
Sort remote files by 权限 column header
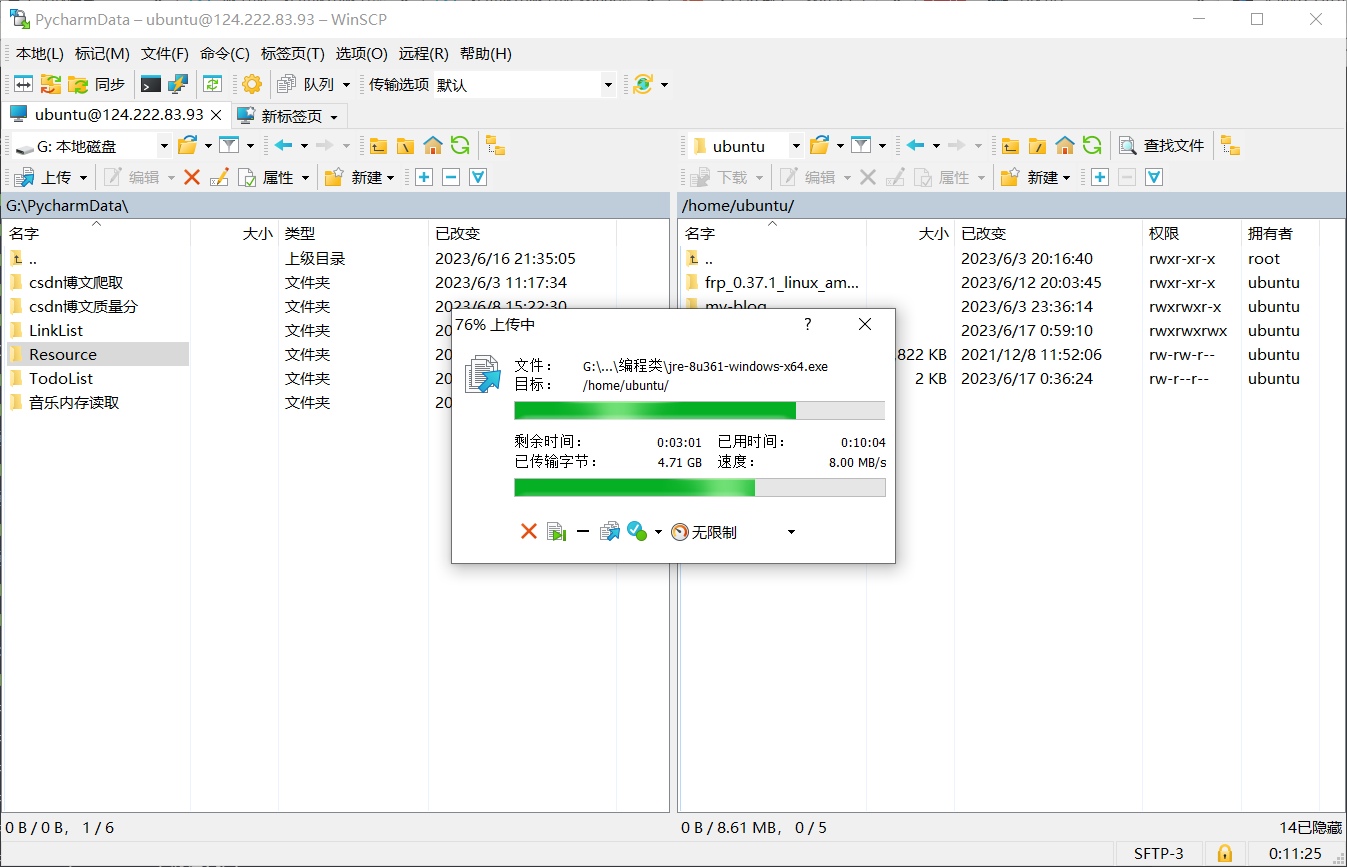(x=1191, y=233)
